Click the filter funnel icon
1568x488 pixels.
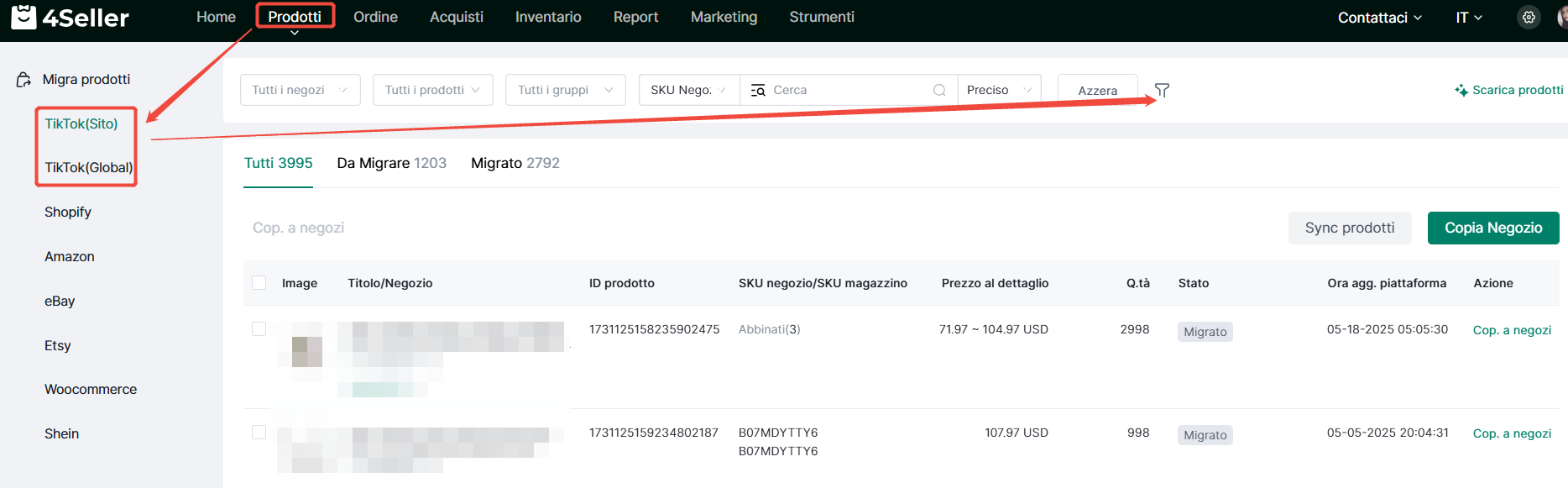[1162, 90]
